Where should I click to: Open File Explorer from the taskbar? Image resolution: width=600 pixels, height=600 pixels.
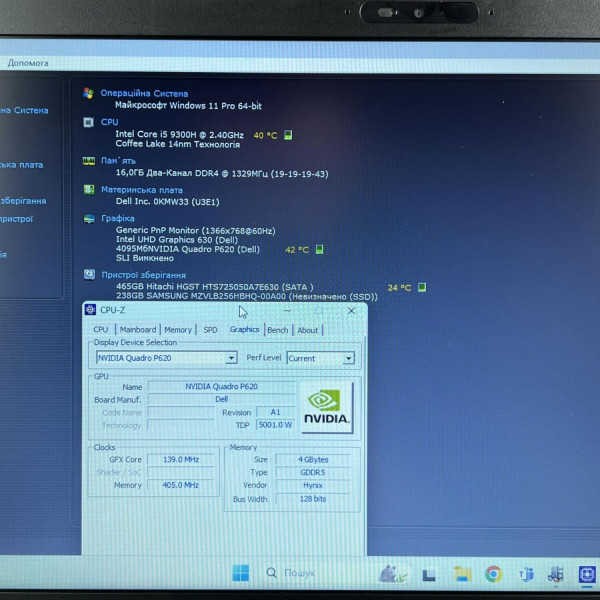[x=462, y=574]
